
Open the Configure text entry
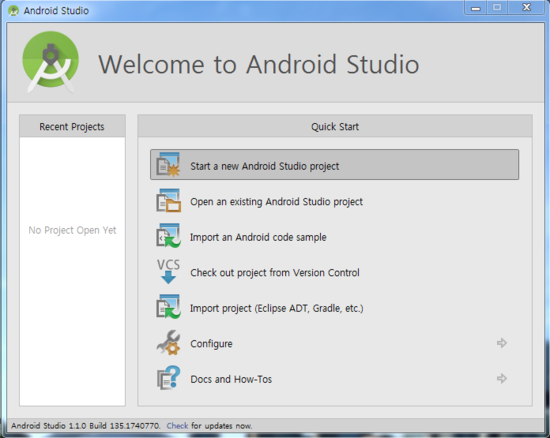211,344
